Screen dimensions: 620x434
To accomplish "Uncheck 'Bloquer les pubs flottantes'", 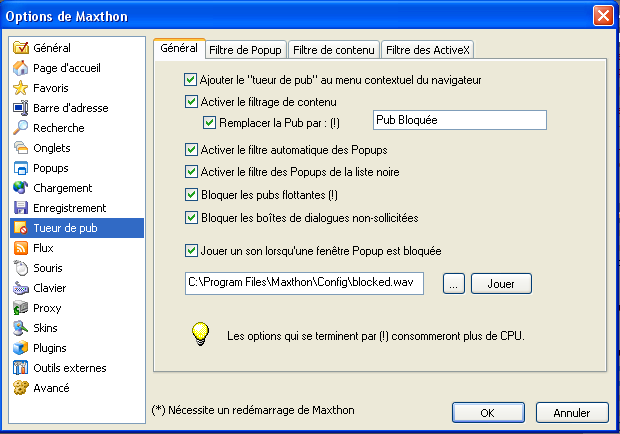I will pyautogui.click(x=191, y=195).
